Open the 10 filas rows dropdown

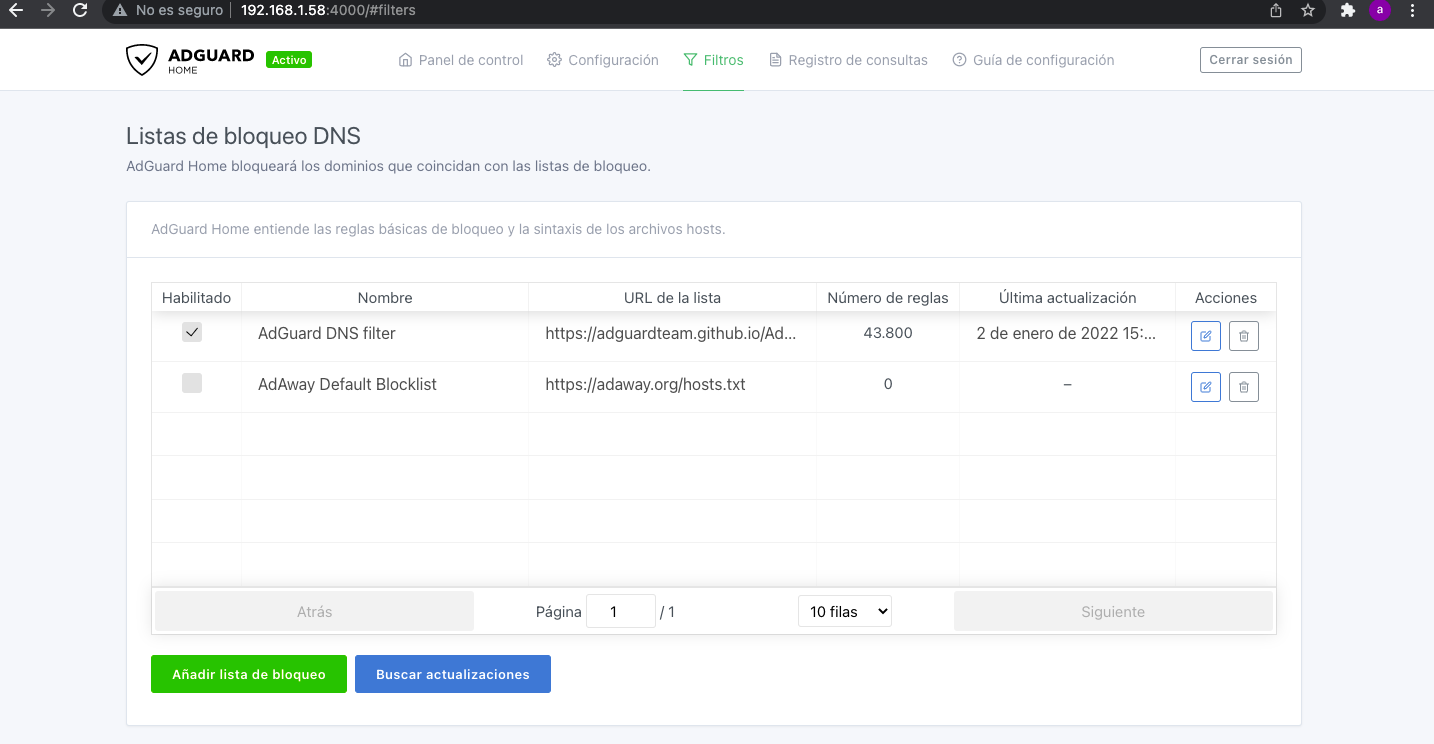click(x=844, y=611)
